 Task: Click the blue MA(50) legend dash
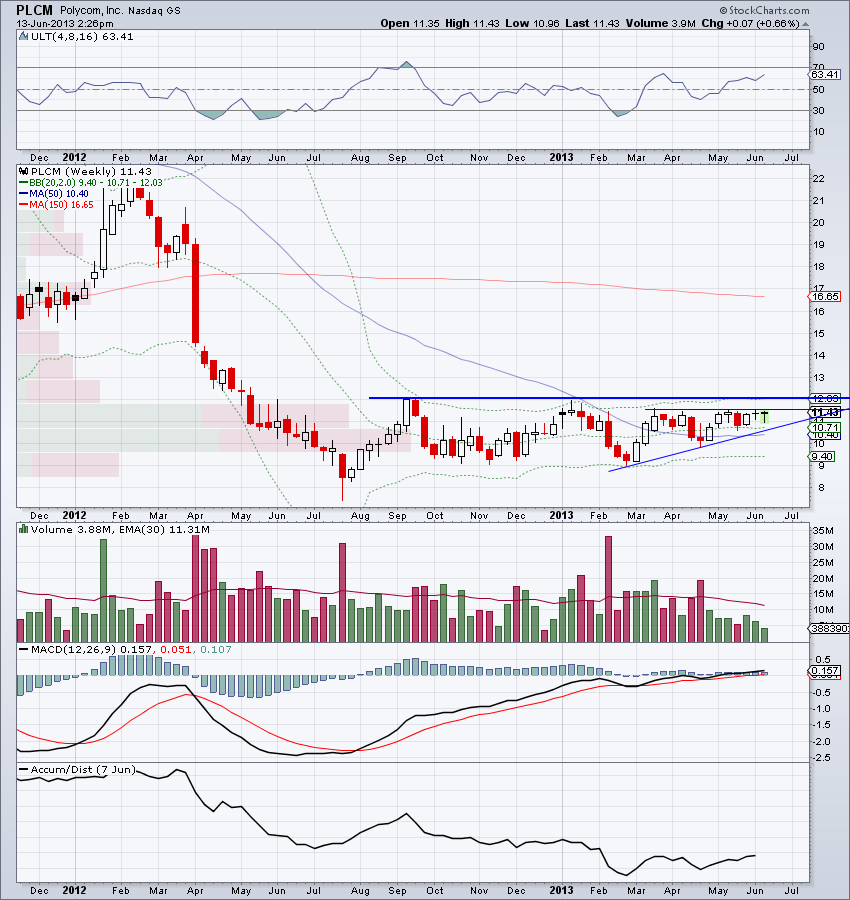coord(24,194)
